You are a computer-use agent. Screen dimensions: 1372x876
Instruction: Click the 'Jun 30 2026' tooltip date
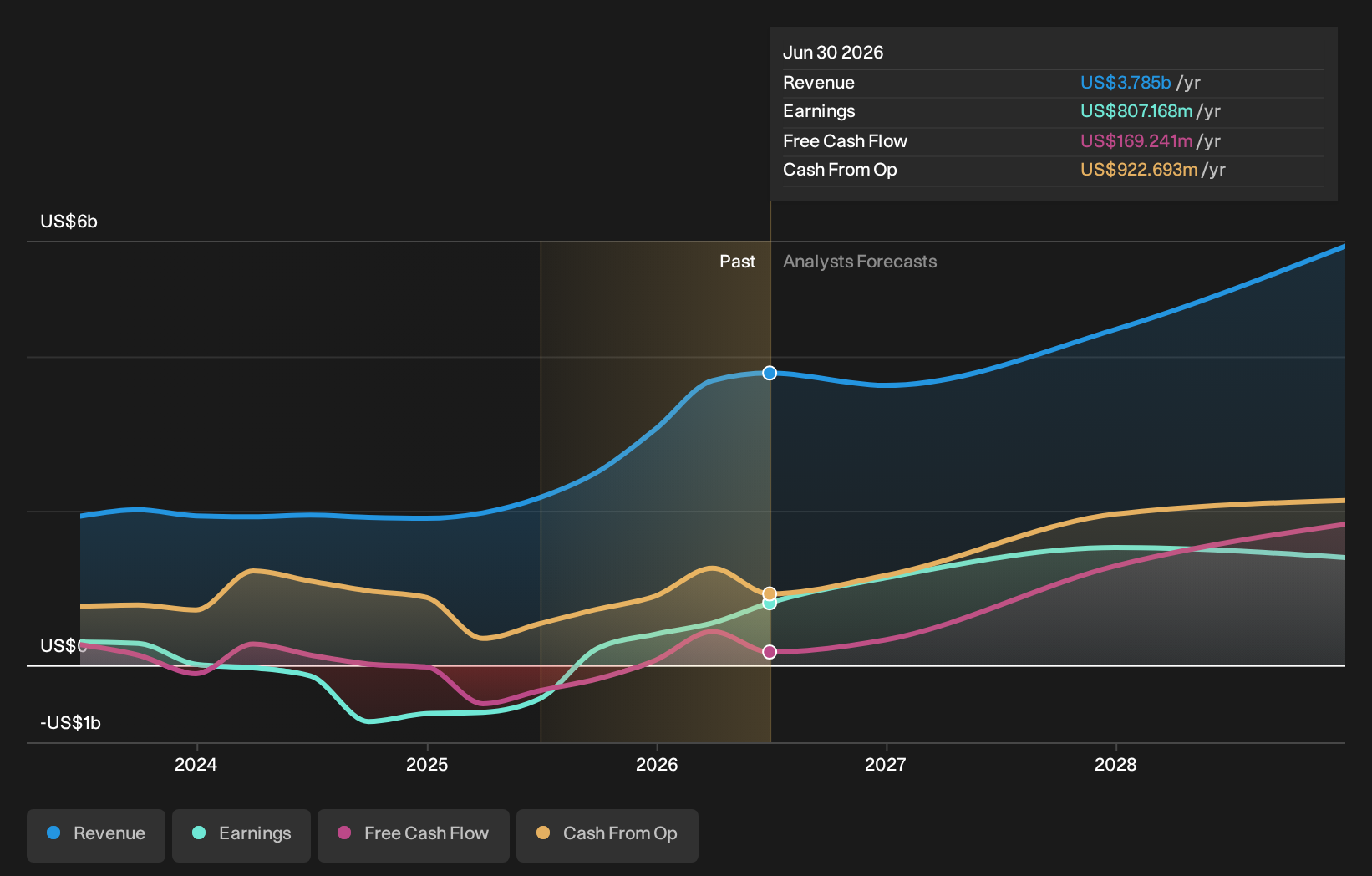pyautogui.click(x=833, y=53)
